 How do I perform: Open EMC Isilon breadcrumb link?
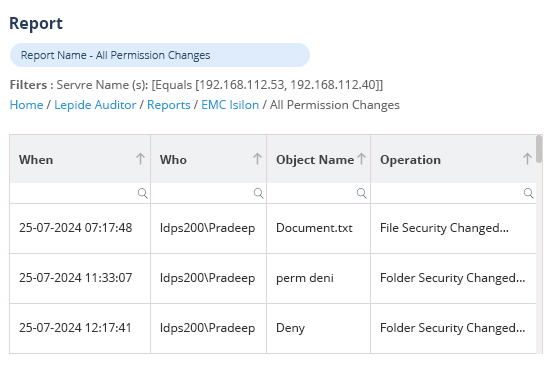coord(230,105)
